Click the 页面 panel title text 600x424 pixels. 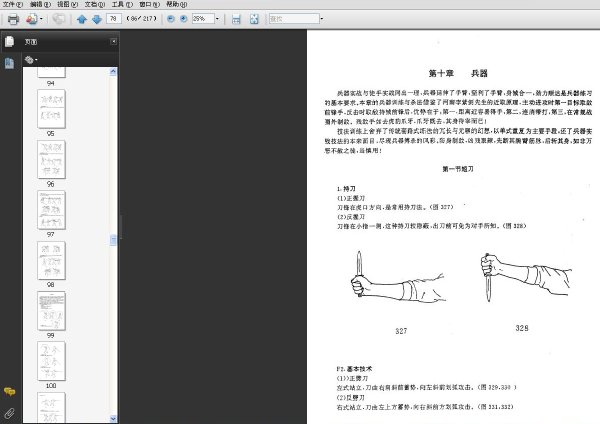31,42
